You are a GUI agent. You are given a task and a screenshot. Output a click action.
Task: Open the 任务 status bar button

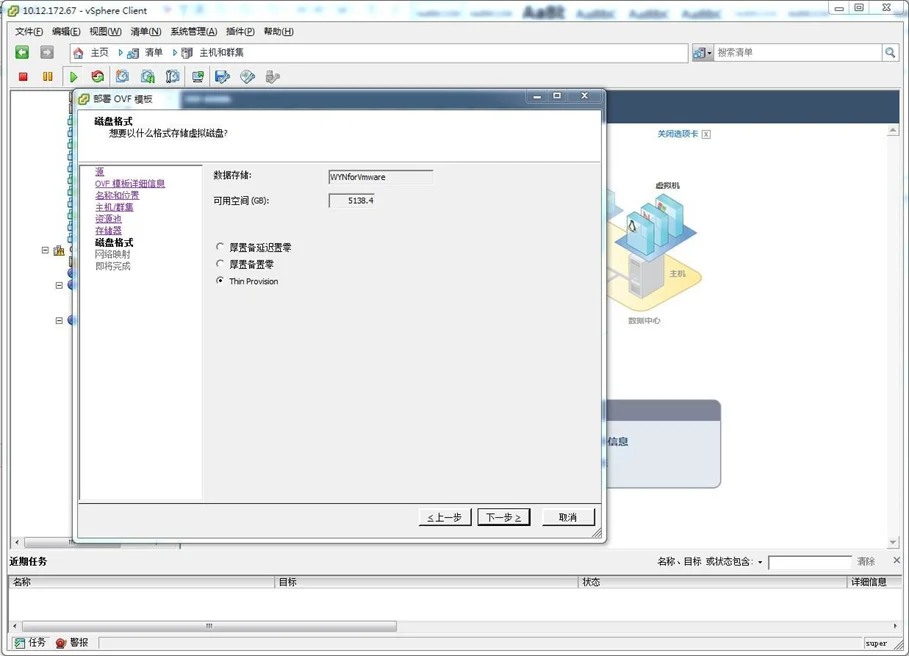[x=30, y=643]
